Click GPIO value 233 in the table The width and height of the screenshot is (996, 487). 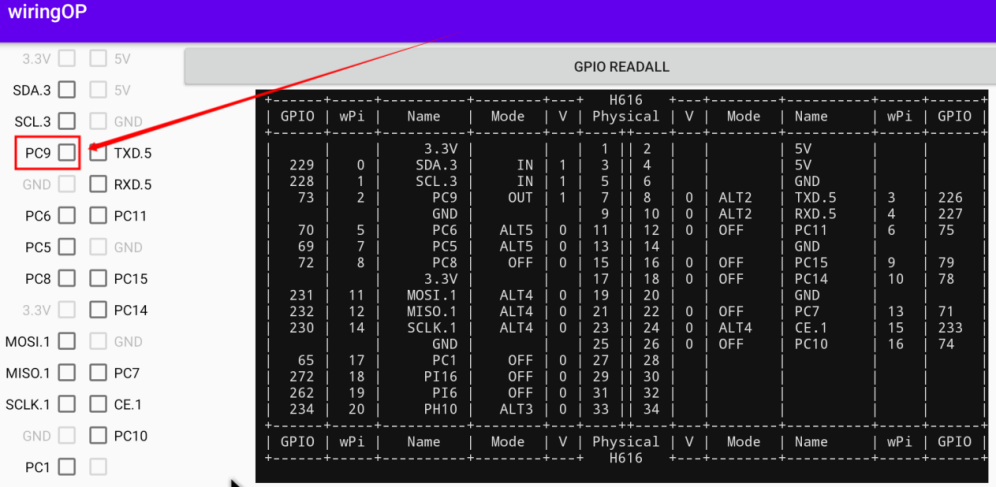coord(950,328)
